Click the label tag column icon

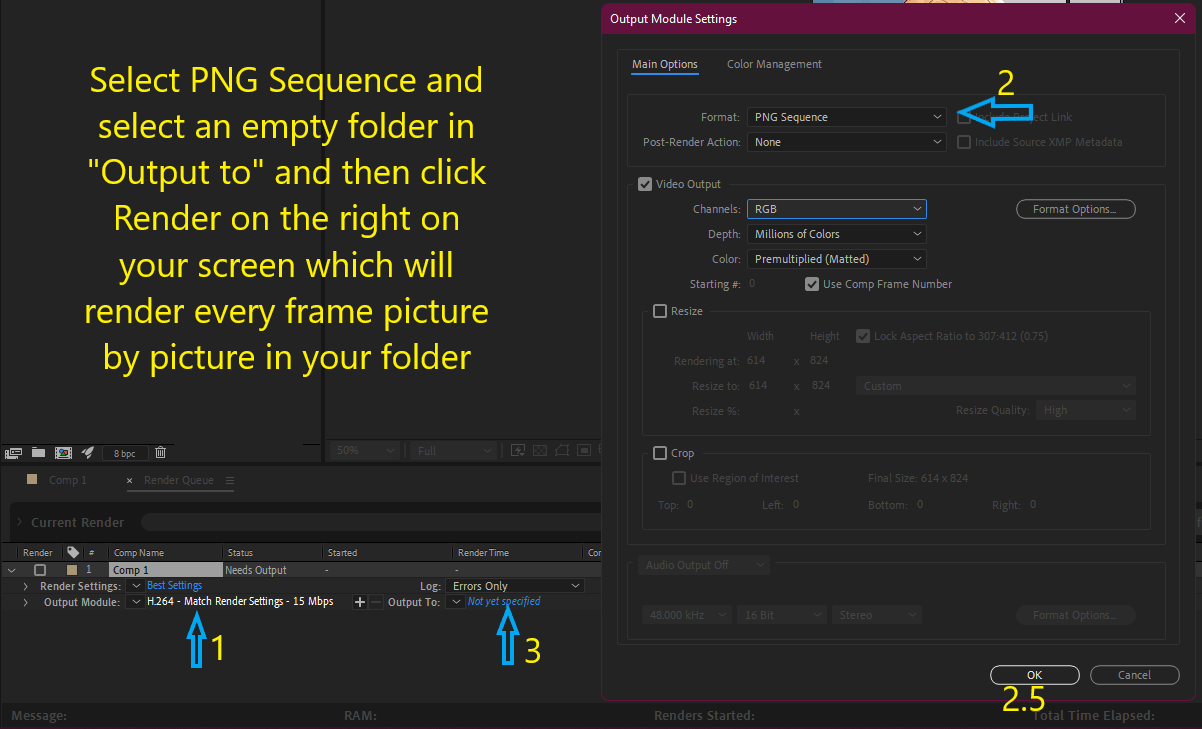(x=72, y=552)
